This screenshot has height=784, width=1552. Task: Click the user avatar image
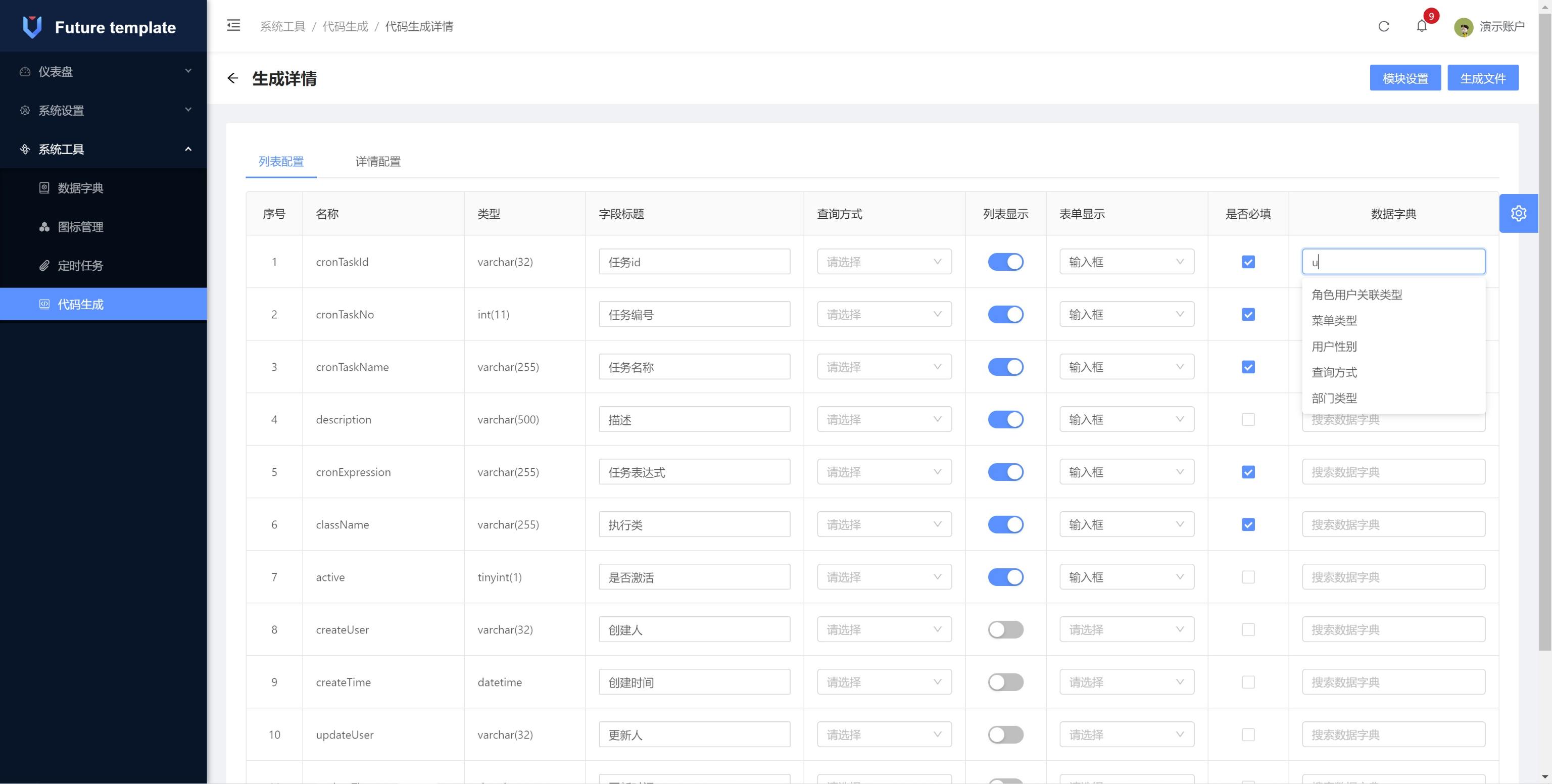pyautogui.click(x=1464, y=27)
